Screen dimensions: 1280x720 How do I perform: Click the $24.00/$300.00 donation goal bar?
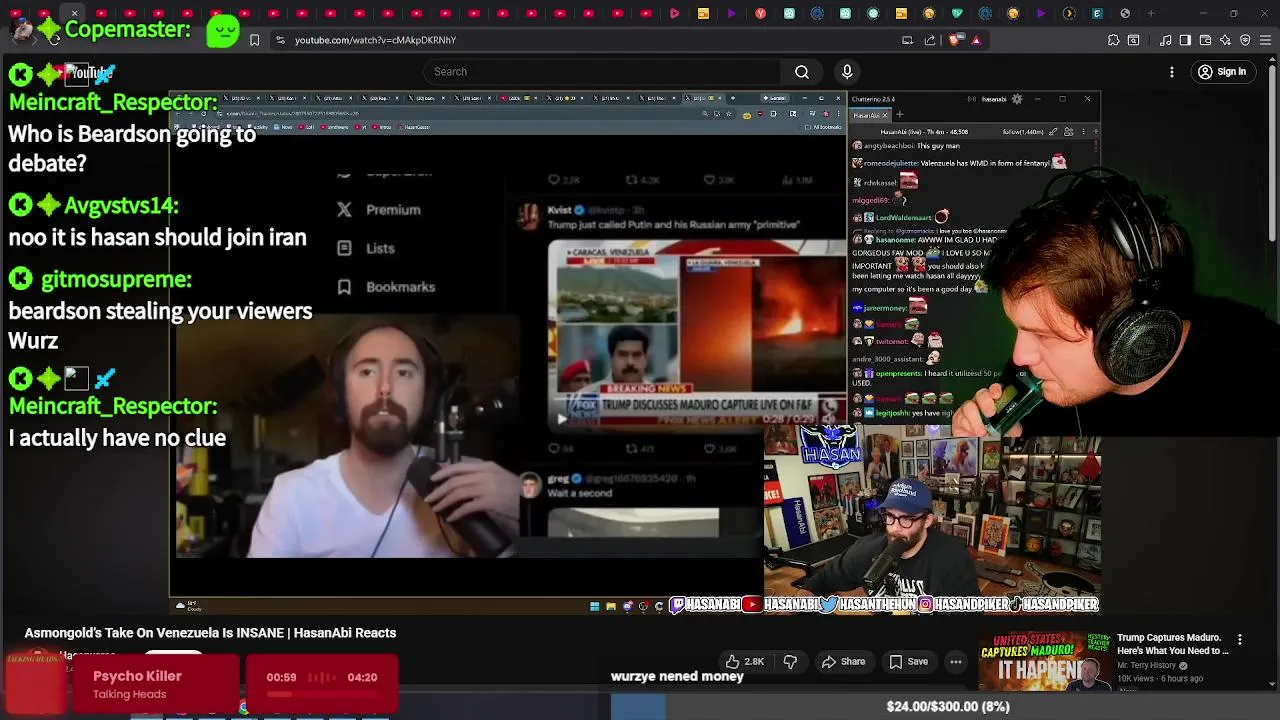coord(947,706)
